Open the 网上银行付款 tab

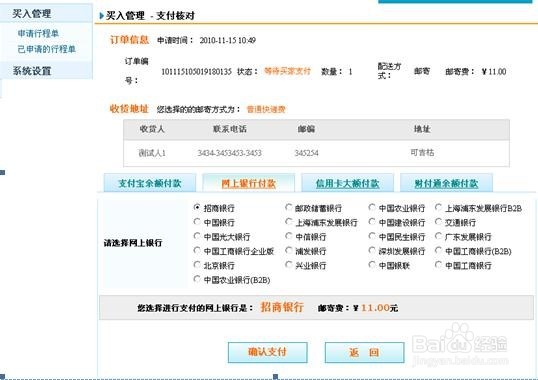point(248,183)
